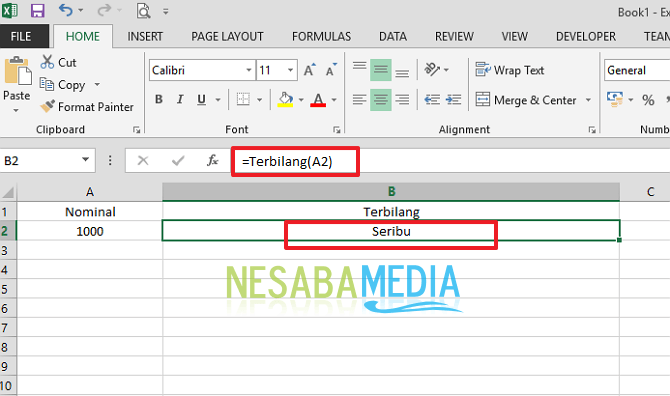Click the Copy button

coord(63,85)
